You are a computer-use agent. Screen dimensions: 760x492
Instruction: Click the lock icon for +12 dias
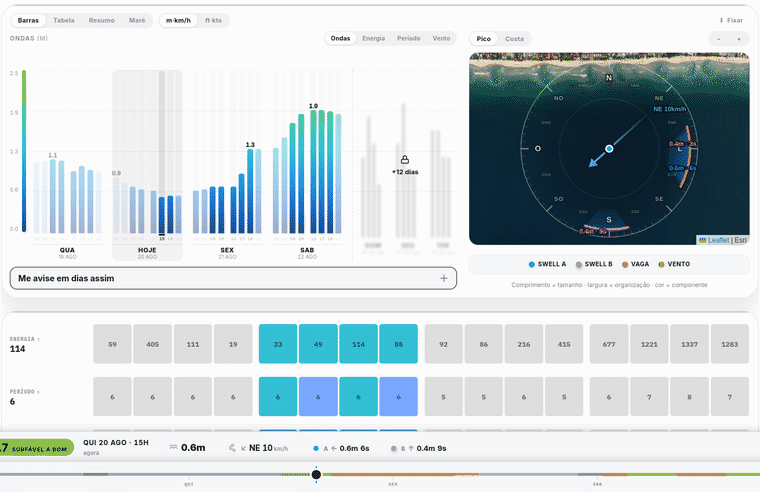pos(405,159)
